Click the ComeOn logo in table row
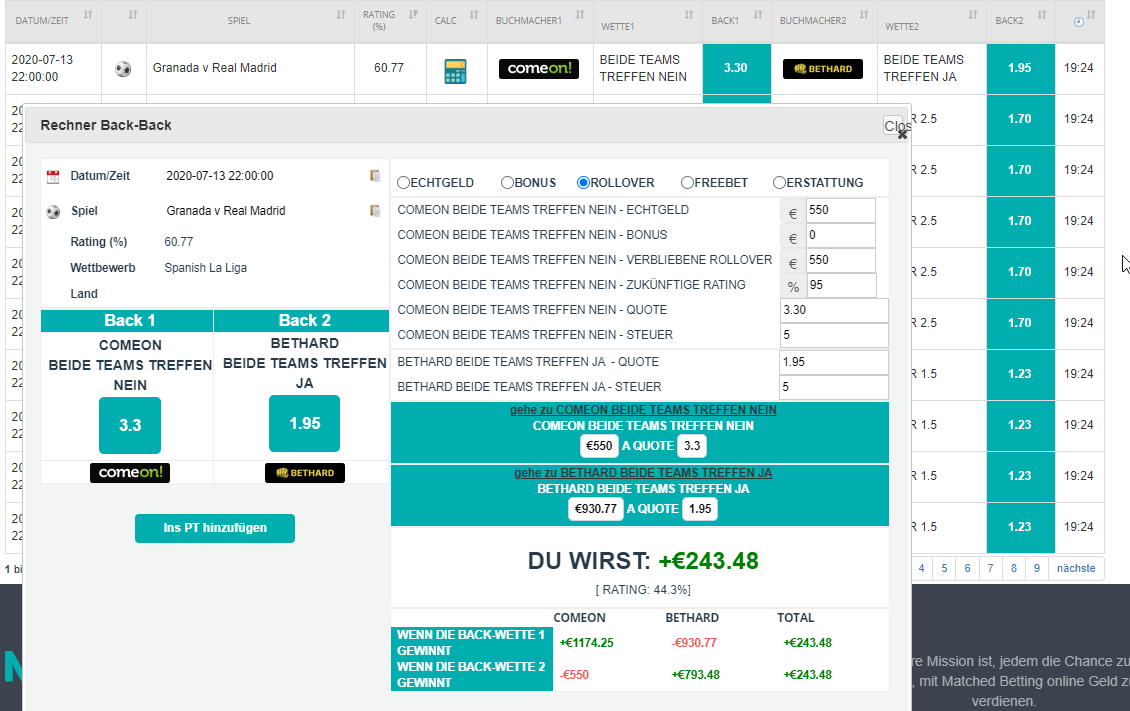The image size is (1130, 711). (539, 69)
